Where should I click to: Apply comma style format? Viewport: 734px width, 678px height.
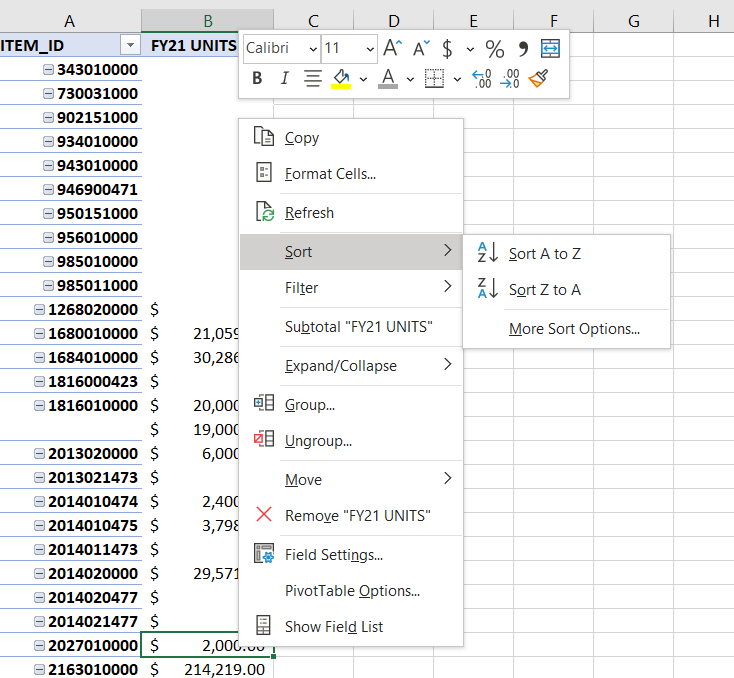click(523, 48)
